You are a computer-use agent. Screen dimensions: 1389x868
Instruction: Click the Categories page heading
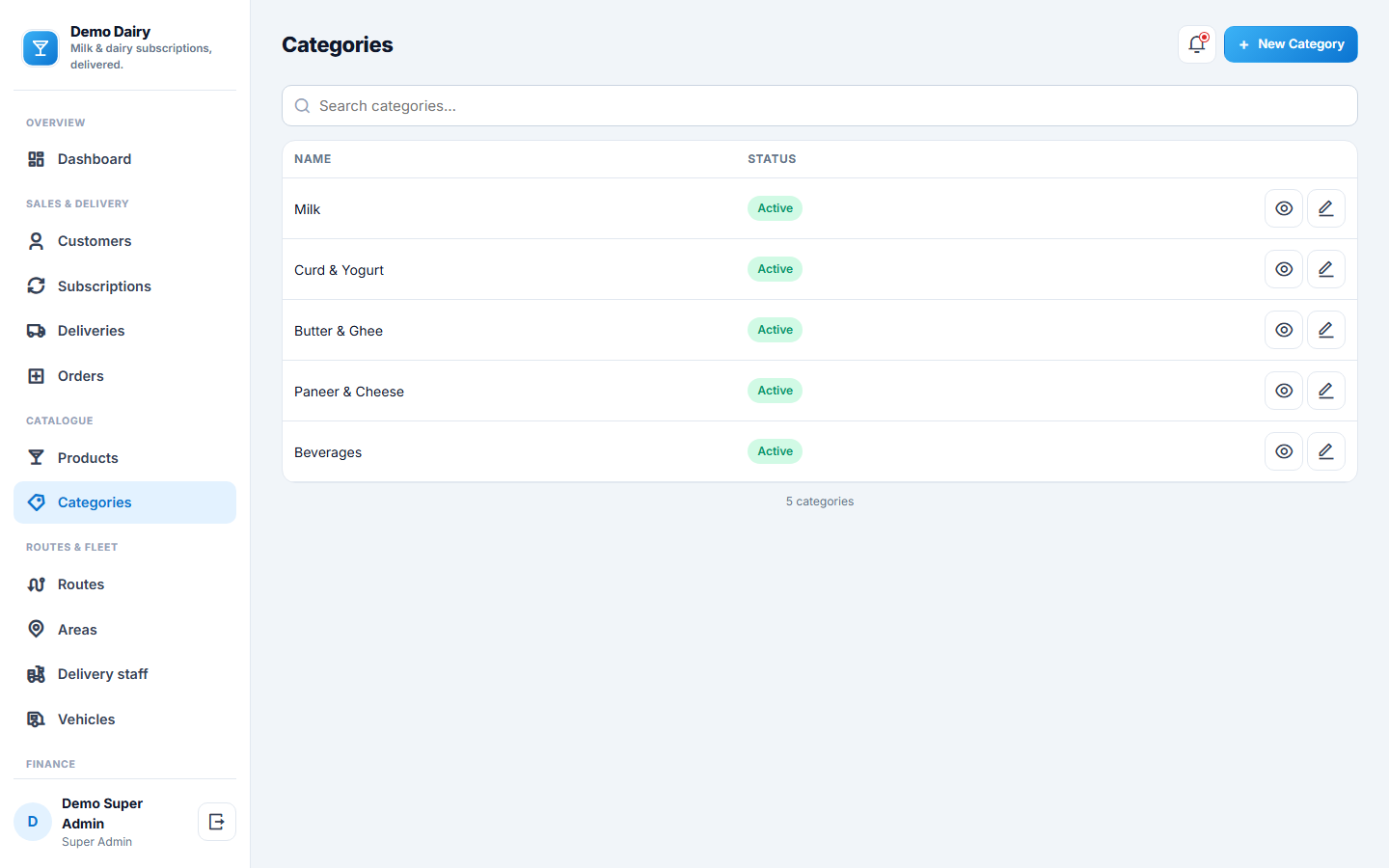(x=338, y=44)
